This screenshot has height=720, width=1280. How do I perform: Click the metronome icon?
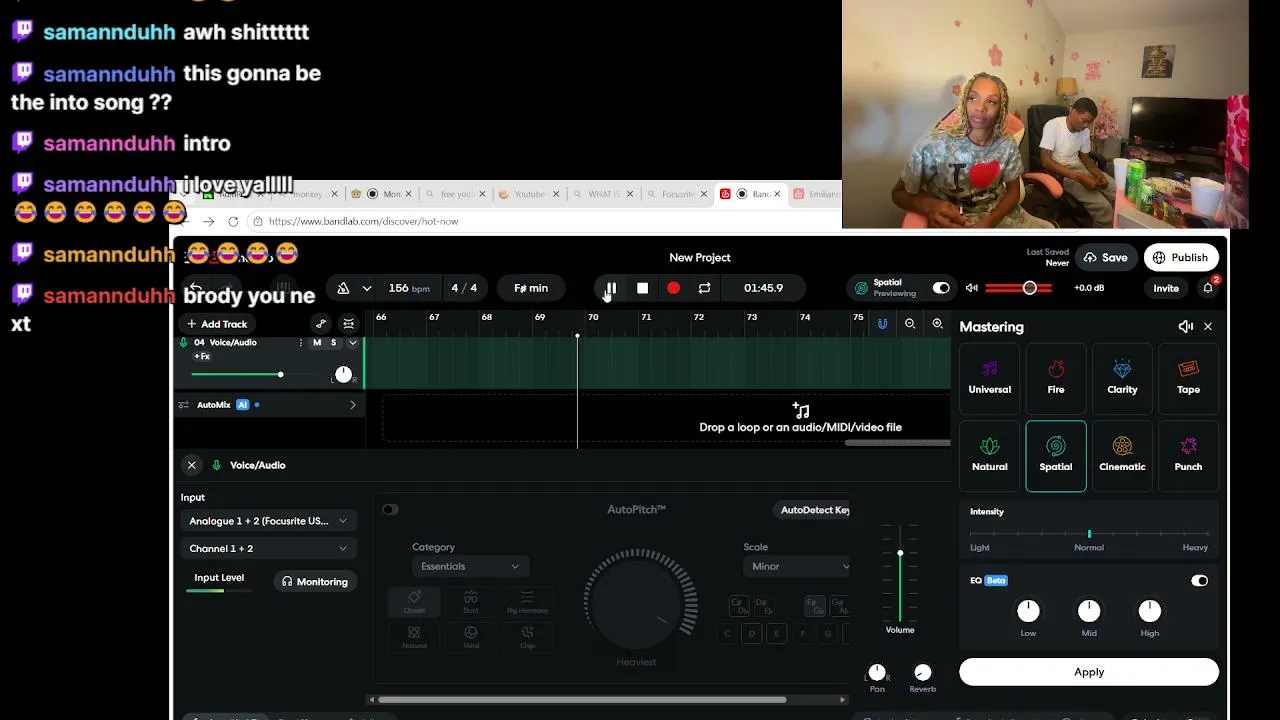coord(343,288)
